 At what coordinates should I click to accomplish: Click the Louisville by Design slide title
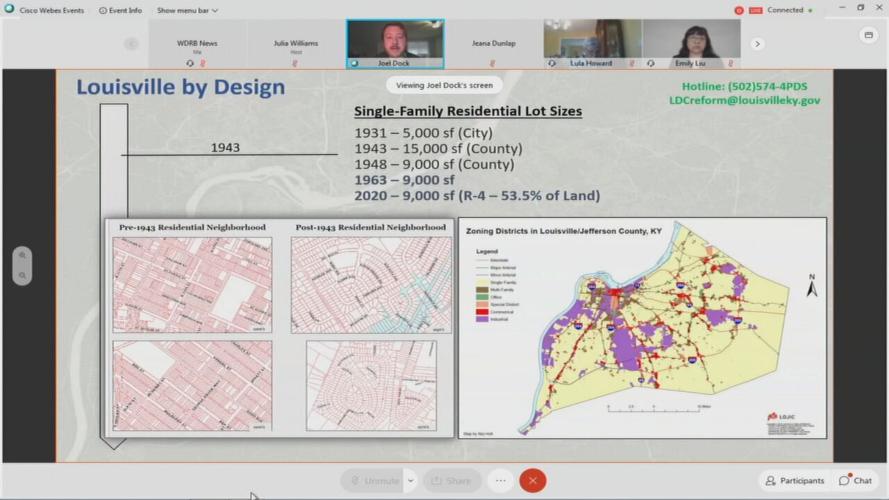click(x=181, y=87)
